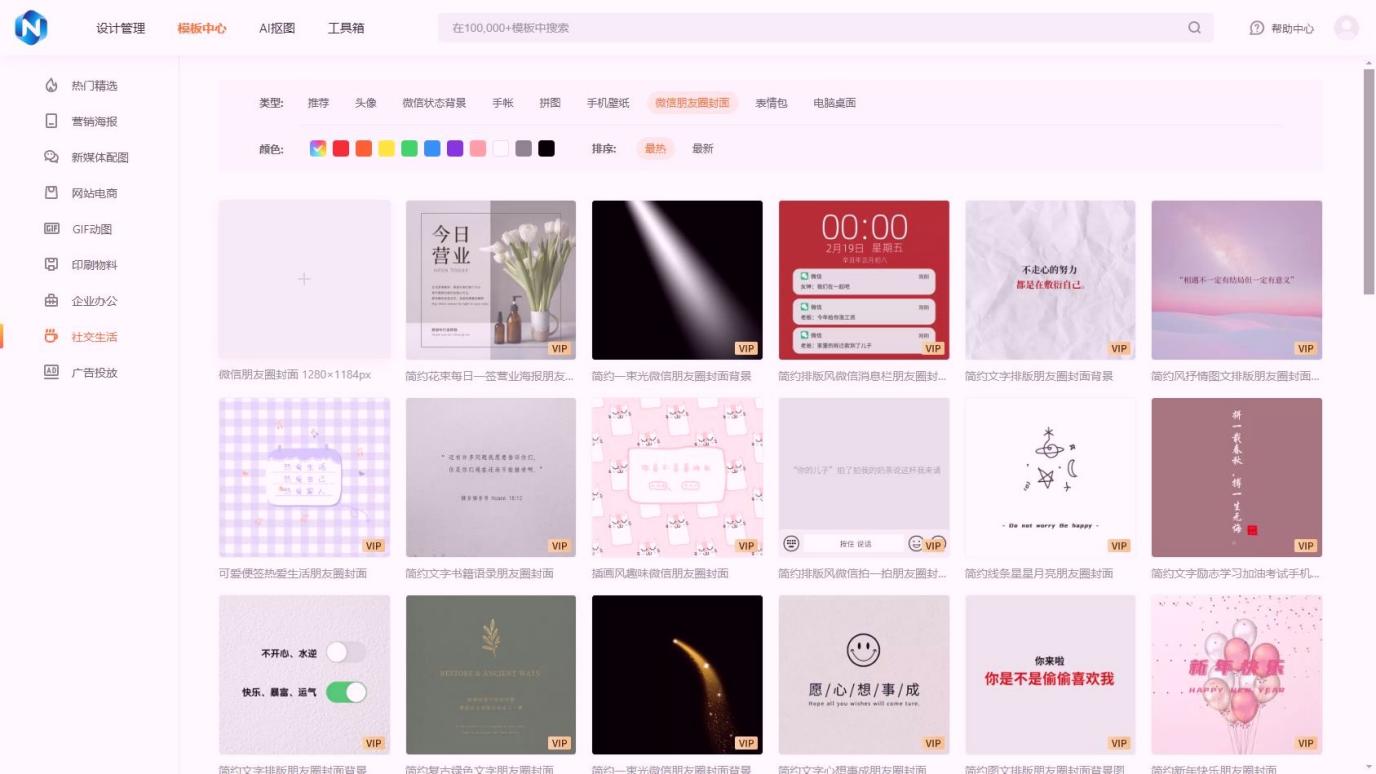
Task: Click the briefcase icon for 企业办公
Action: coord(52,301)
